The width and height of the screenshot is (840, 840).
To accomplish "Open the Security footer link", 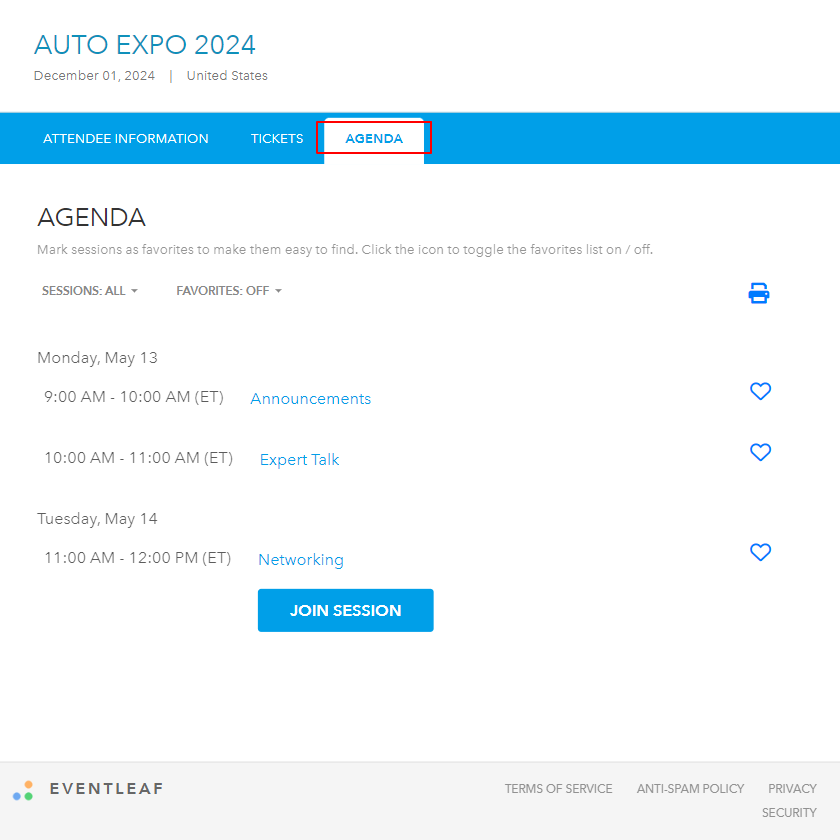I will [789, 813].
